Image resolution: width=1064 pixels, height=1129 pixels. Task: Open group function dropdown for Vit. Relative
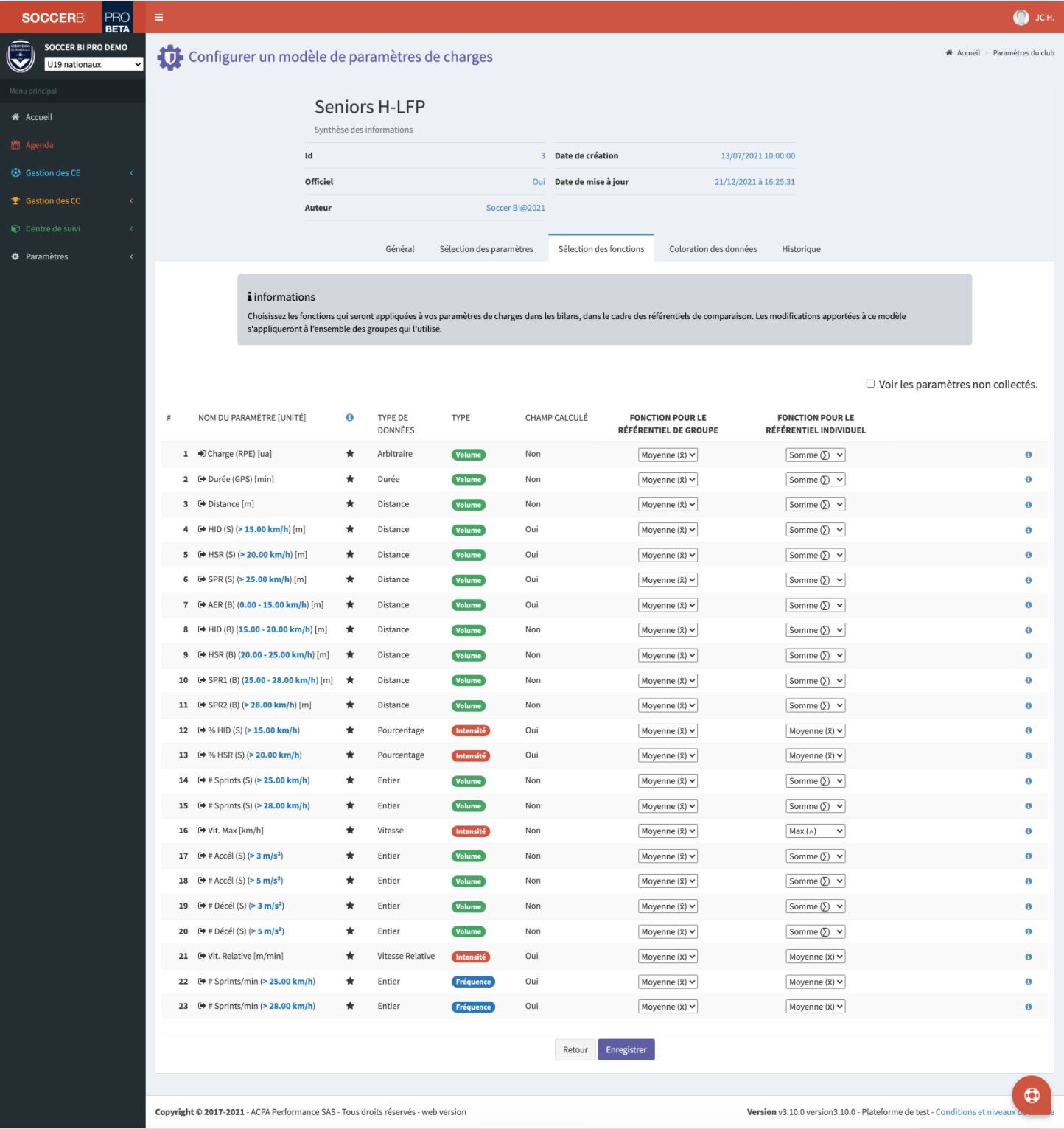[x=668, y=957]
